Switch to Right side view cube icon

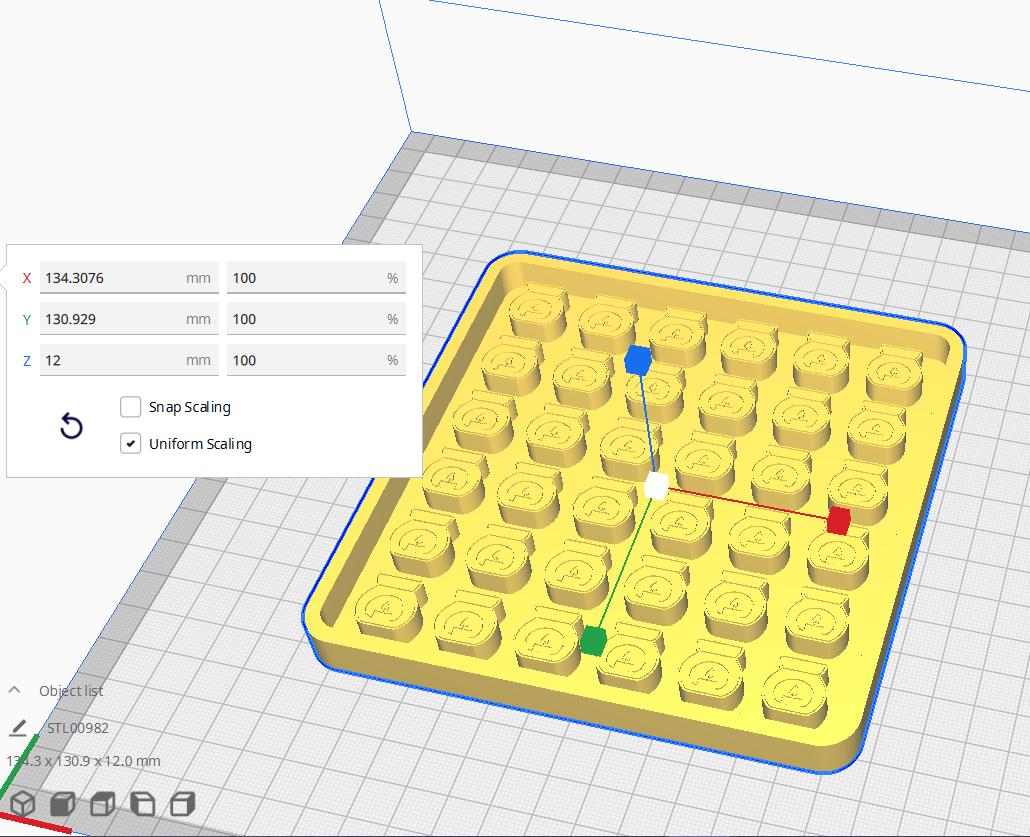tap(181, 803)
